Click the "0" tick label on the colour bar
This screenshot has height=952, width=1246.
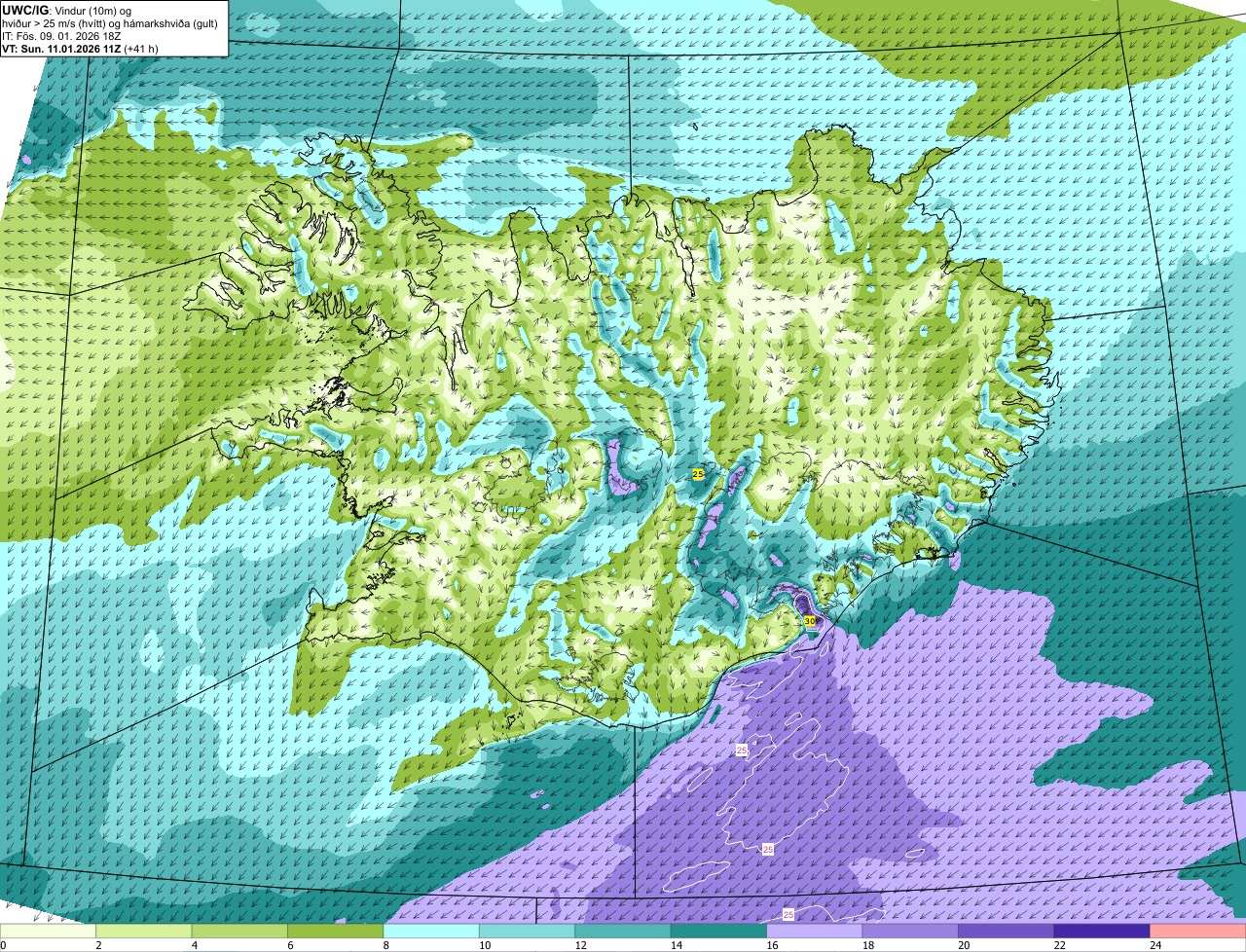3,945
